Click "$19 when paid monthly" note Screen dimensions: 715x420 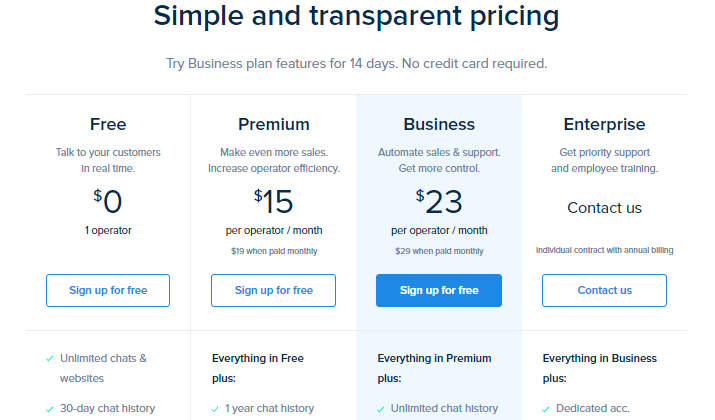pyautogui.click(x=274, y=251)
